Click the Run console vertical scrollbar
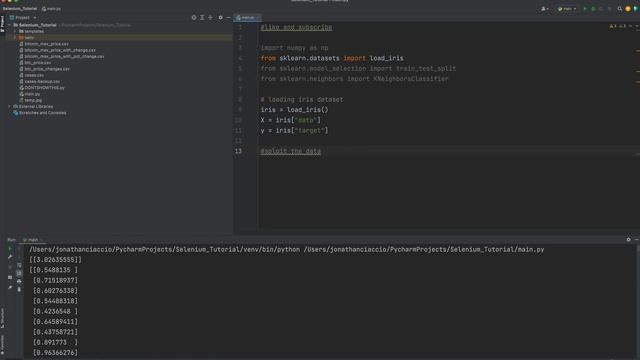 (x=637, y=302)
